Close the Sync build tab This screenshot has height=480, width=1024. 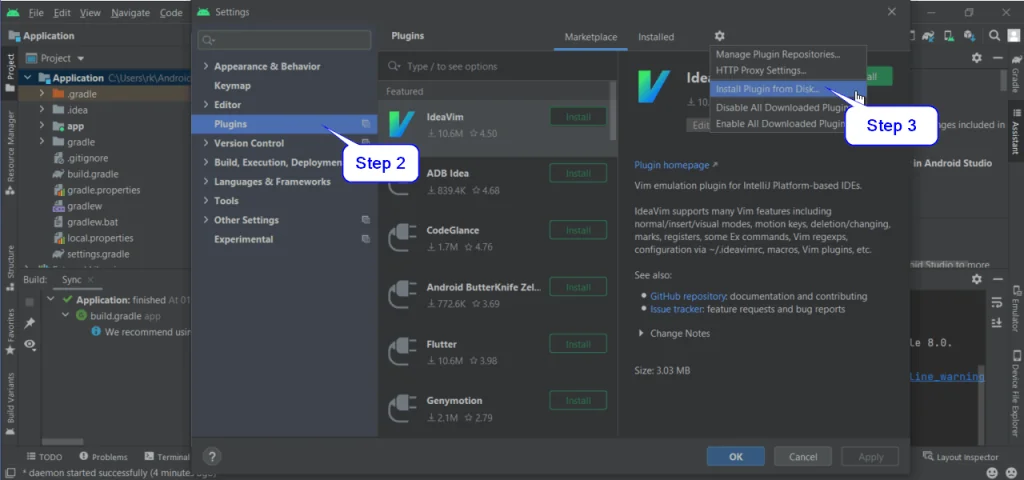[x=91, y=280]
